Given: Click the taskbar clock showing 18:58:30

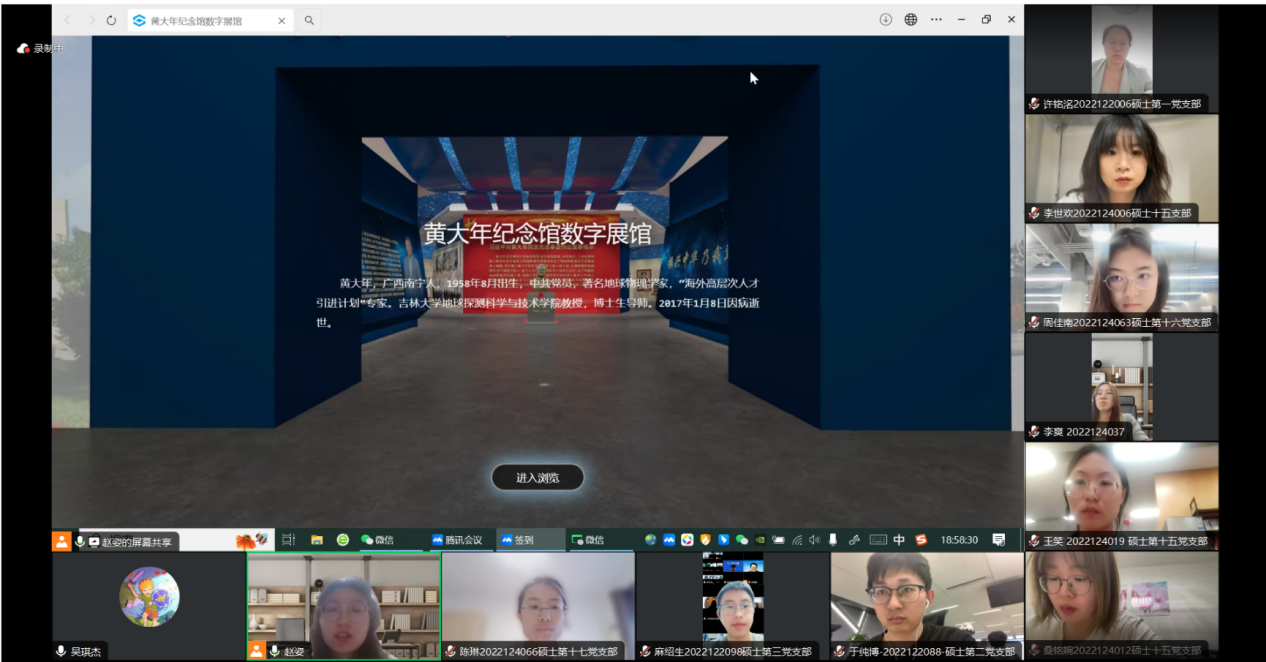Looking at the screenshot, I should [959, 540].
